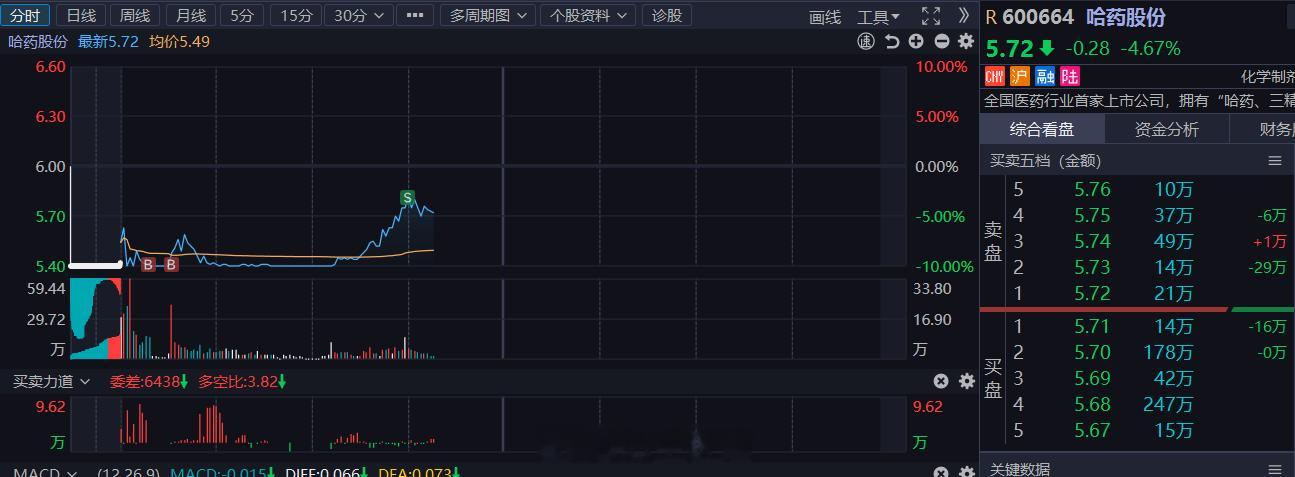Image resolution: width=1295 pixels, height=477 pixels.
Task: Toggle fullscreen chart icon
Action: [931, 15]
